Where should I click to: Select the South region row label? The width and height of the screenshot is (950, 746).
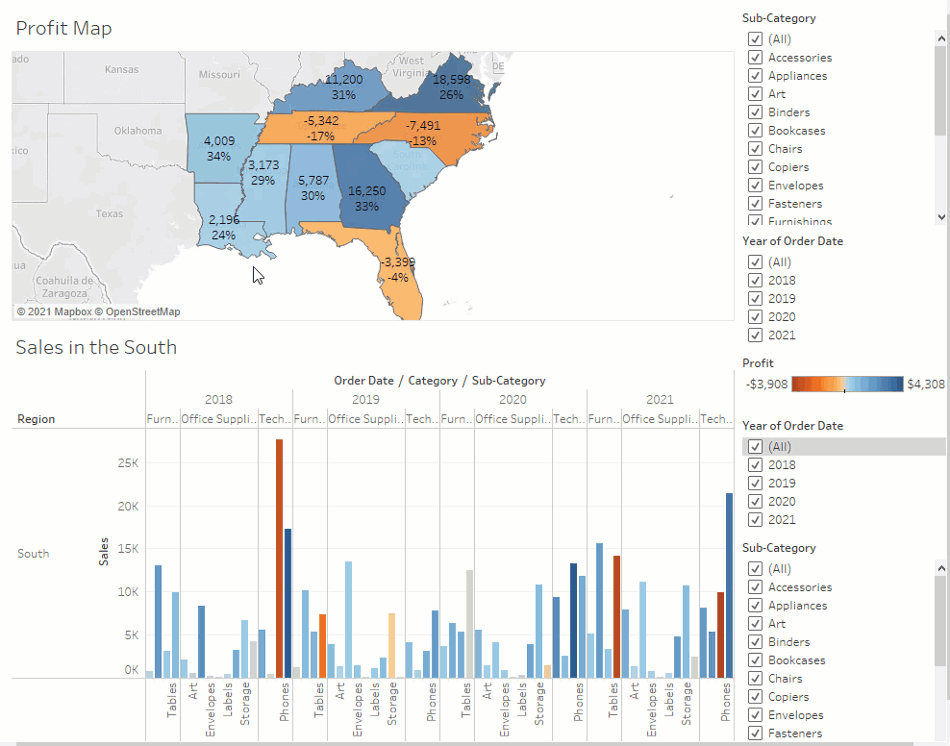[x=33, y=554]
